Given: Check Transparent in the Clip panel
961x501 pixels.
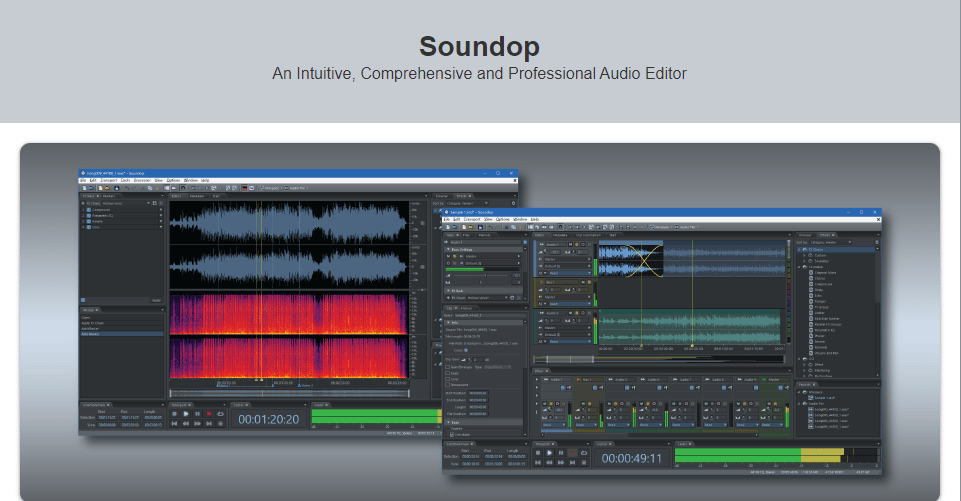Looking at the screenshot, I should click(x=447, y=385).
